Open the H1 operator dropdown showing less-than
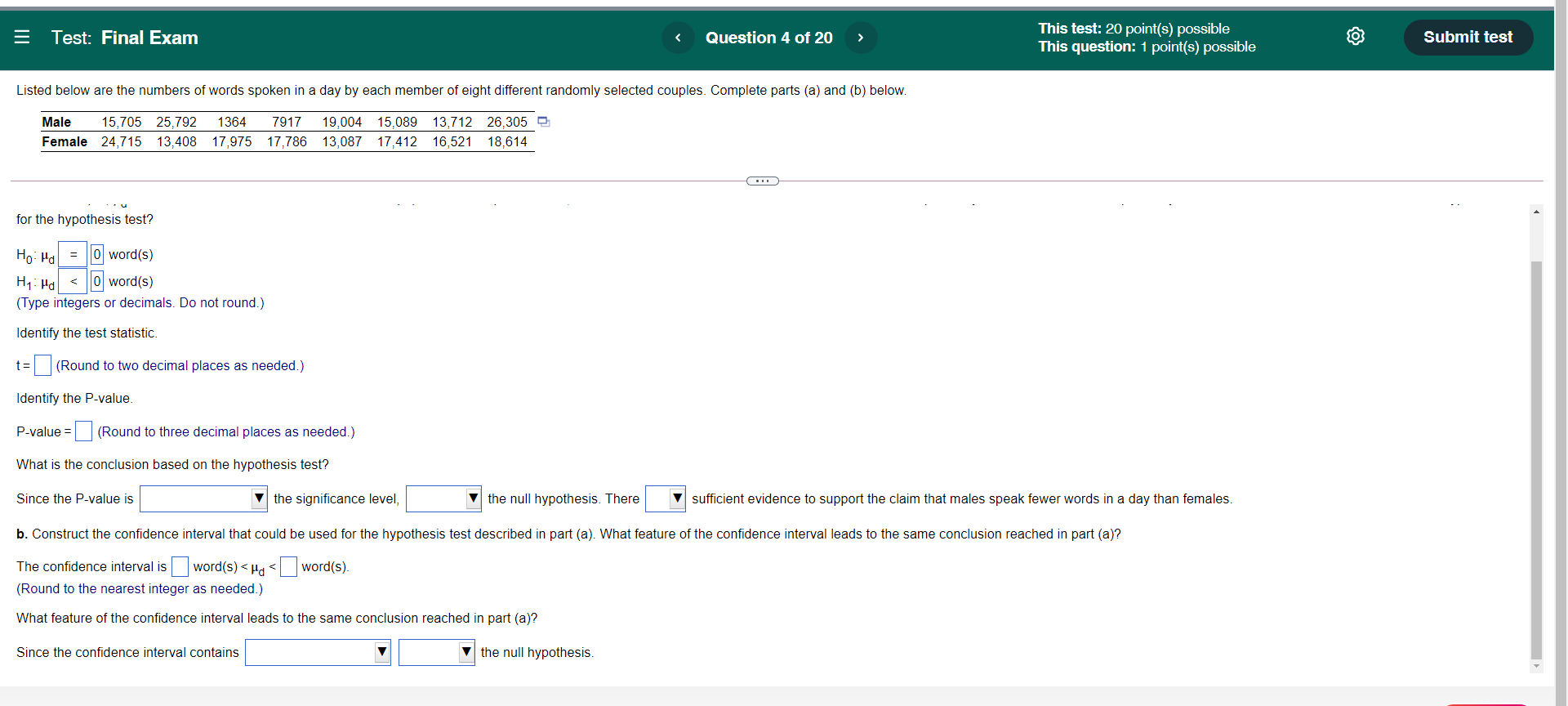1568x706 pixels. coord(73,281)
